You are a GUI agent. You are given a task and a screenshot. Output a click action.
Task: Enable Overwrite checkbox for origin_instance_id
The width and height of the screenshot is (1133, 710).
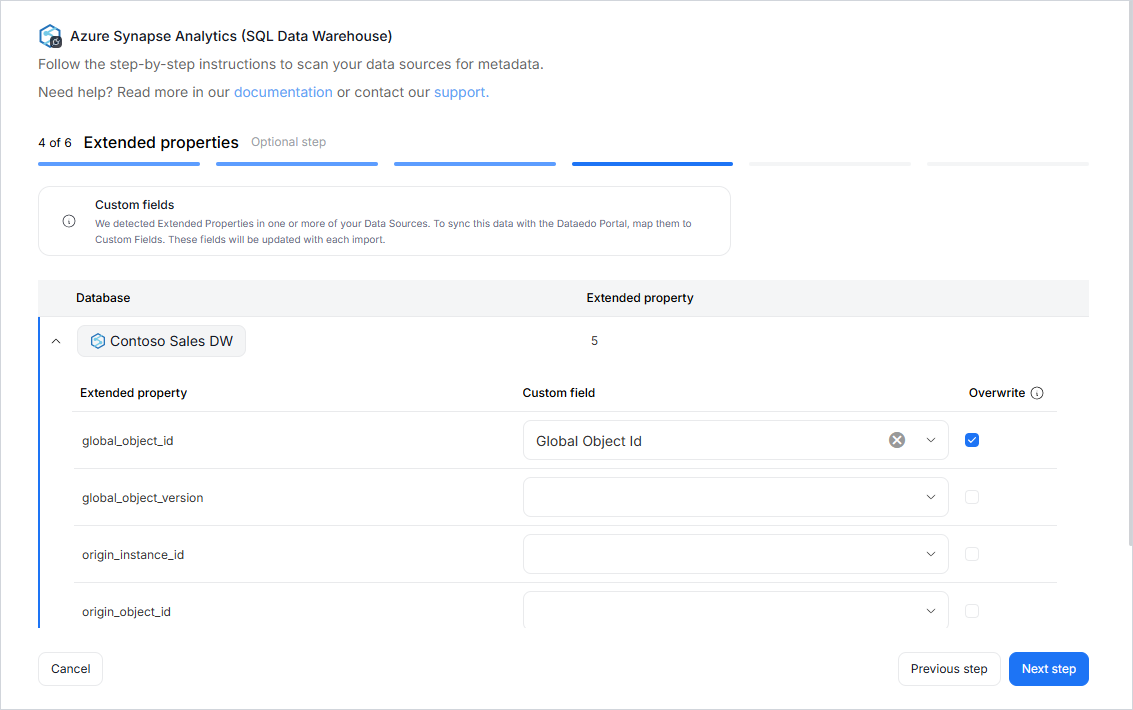click(x=972, y=554)
